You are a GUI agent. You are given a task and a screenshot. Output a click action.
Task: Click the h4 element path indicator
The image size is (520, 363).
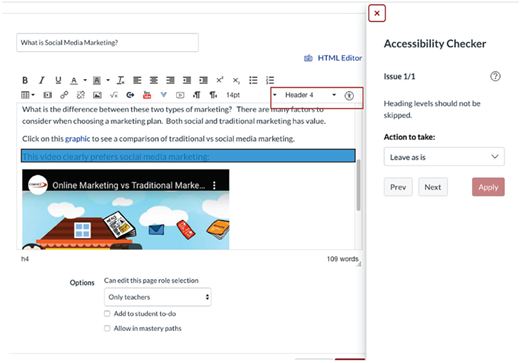25,259
